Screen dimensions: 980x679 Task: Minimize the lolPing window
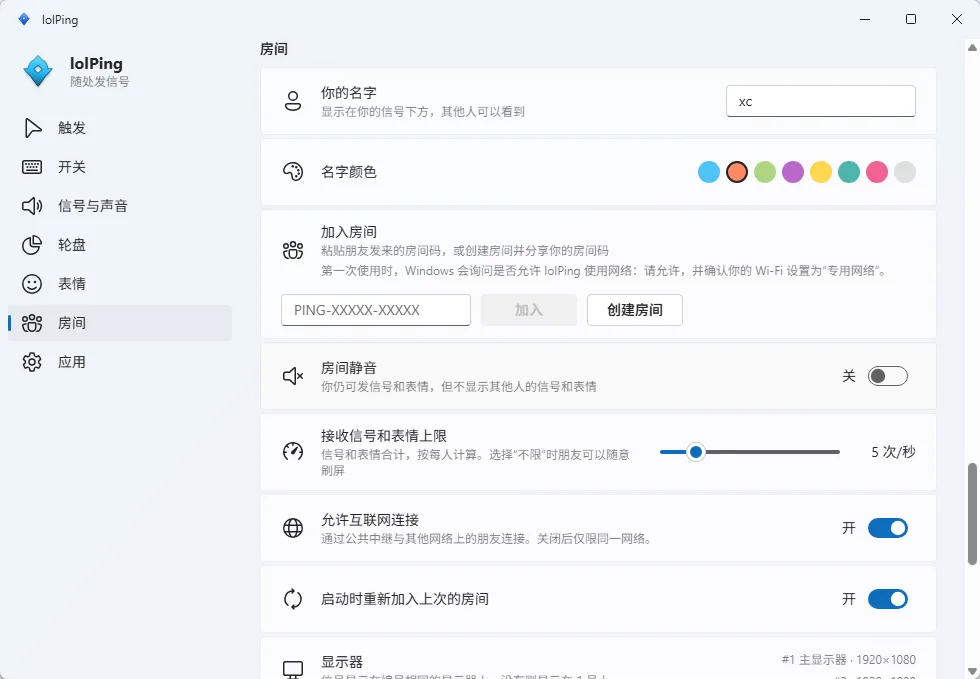[x=865, y=19]
